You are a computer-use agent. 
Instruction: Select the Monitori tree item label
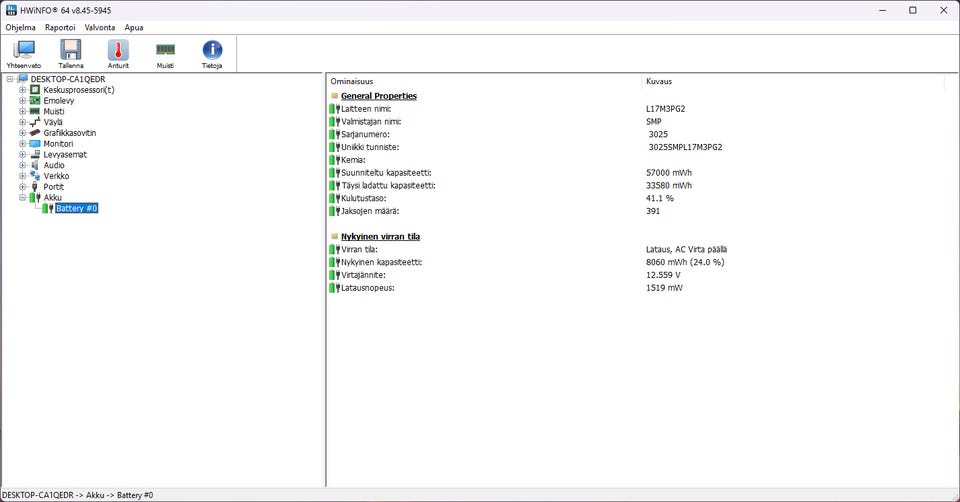click(x=58, y=143)
